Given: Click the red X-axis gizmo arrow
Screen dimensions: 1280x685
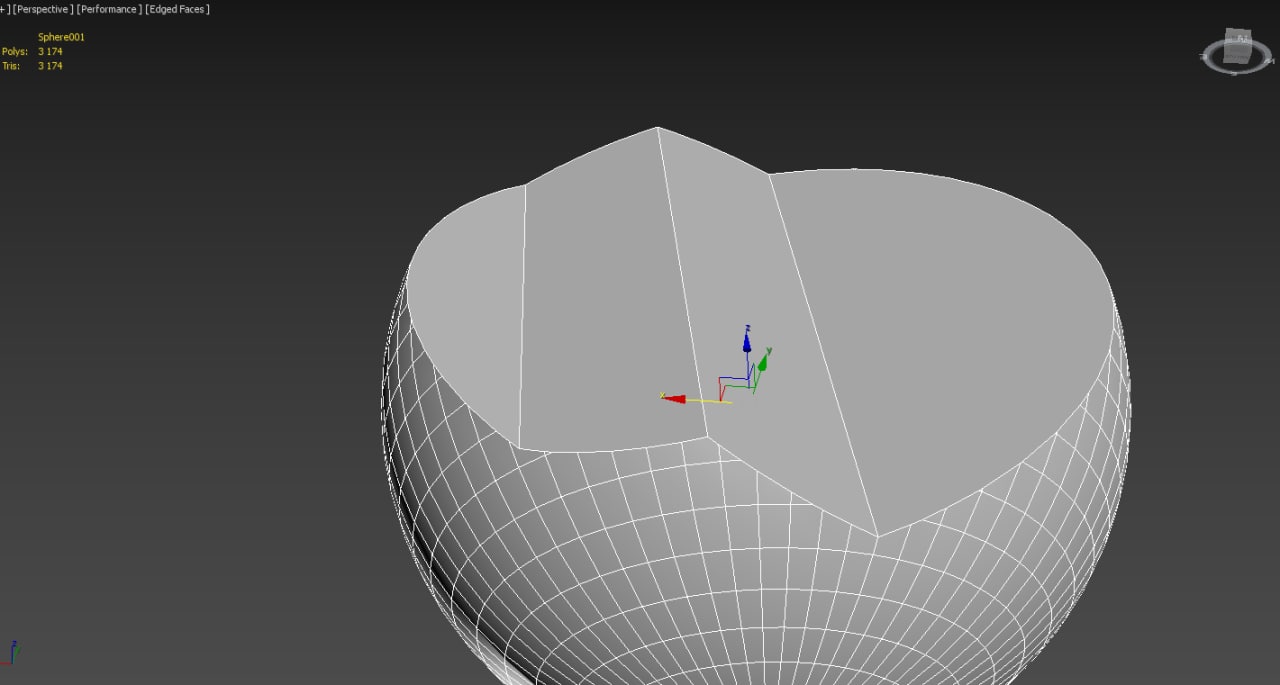Looking at the screenshot, I should coord(674,398).
